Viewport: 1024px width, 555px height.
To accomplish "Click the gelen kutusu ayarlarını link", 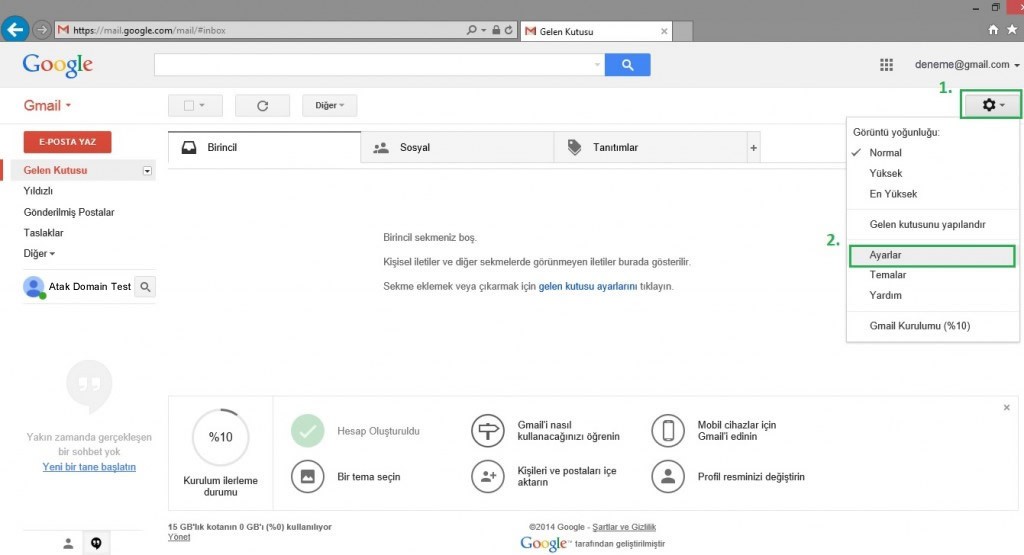I will (x=588, y=287).
